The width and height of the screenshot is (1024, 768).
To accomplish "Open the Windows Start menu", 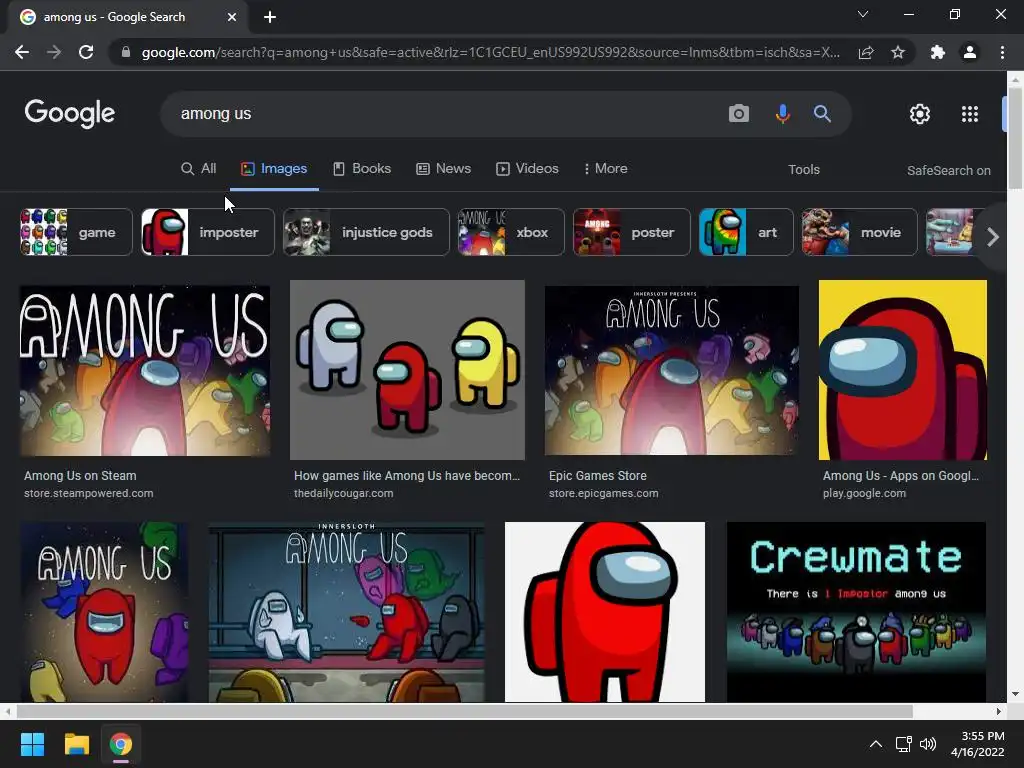I will 32,744.
